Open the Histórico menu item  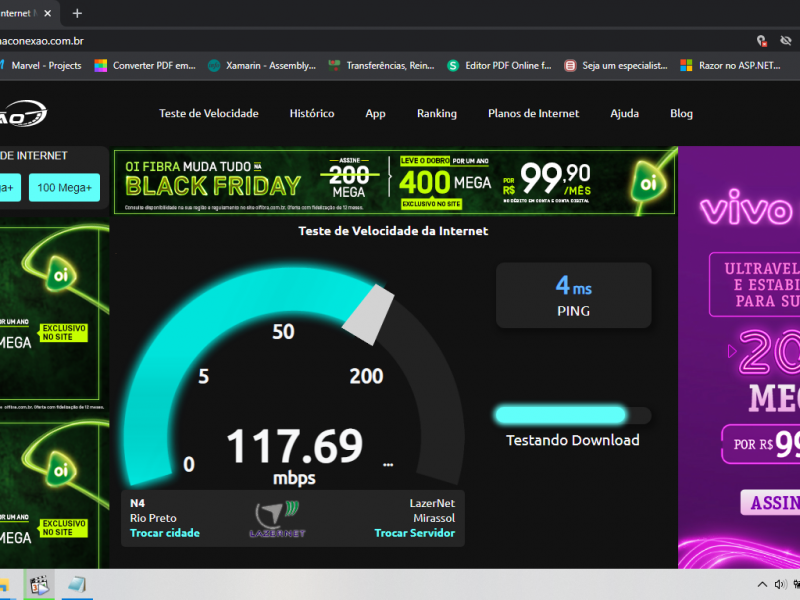pyautogui.click(x=312, y=113)
